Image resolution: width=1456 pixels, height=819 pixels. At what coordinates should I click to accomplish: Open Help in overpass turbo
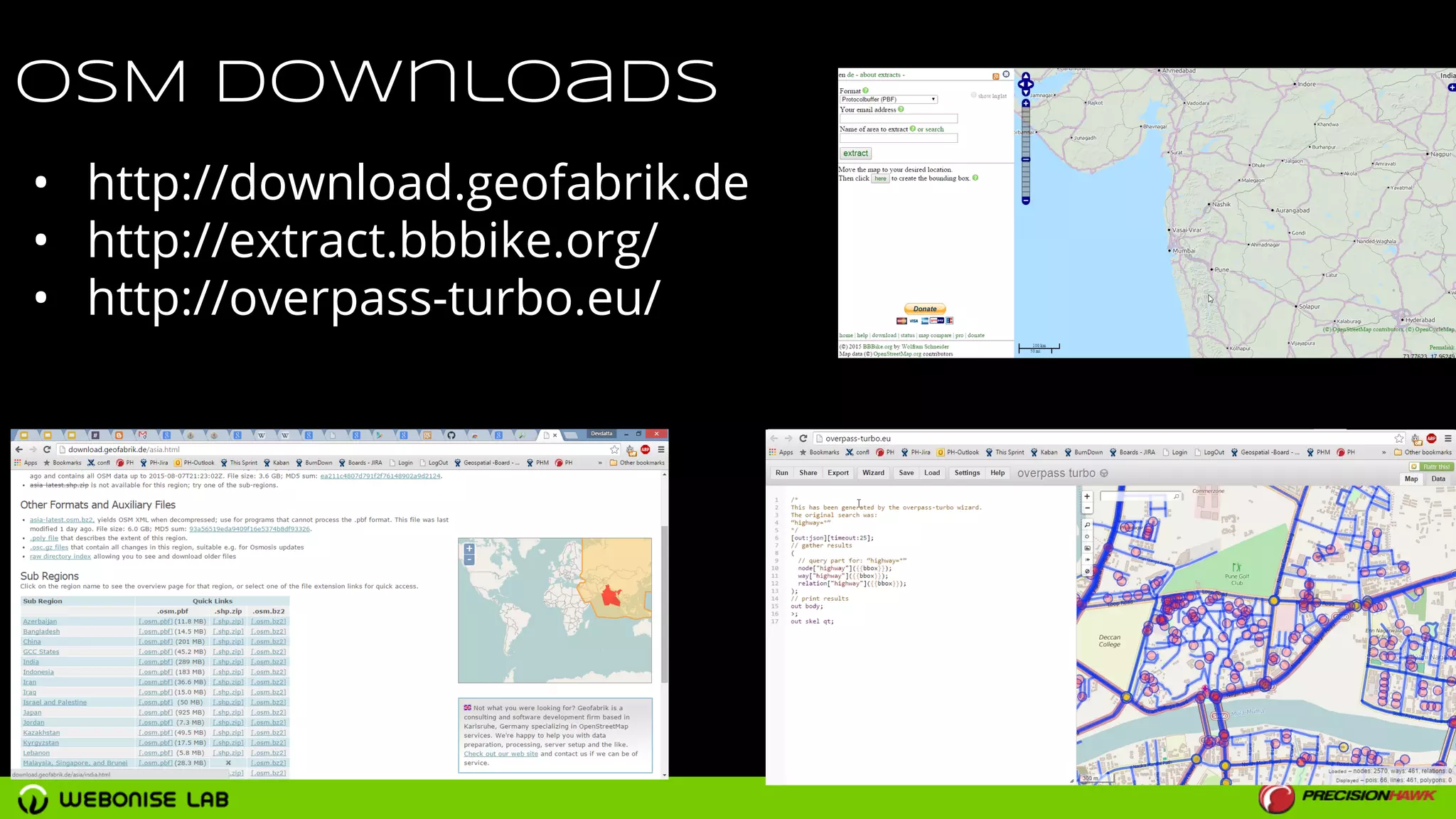coord(998,473)
